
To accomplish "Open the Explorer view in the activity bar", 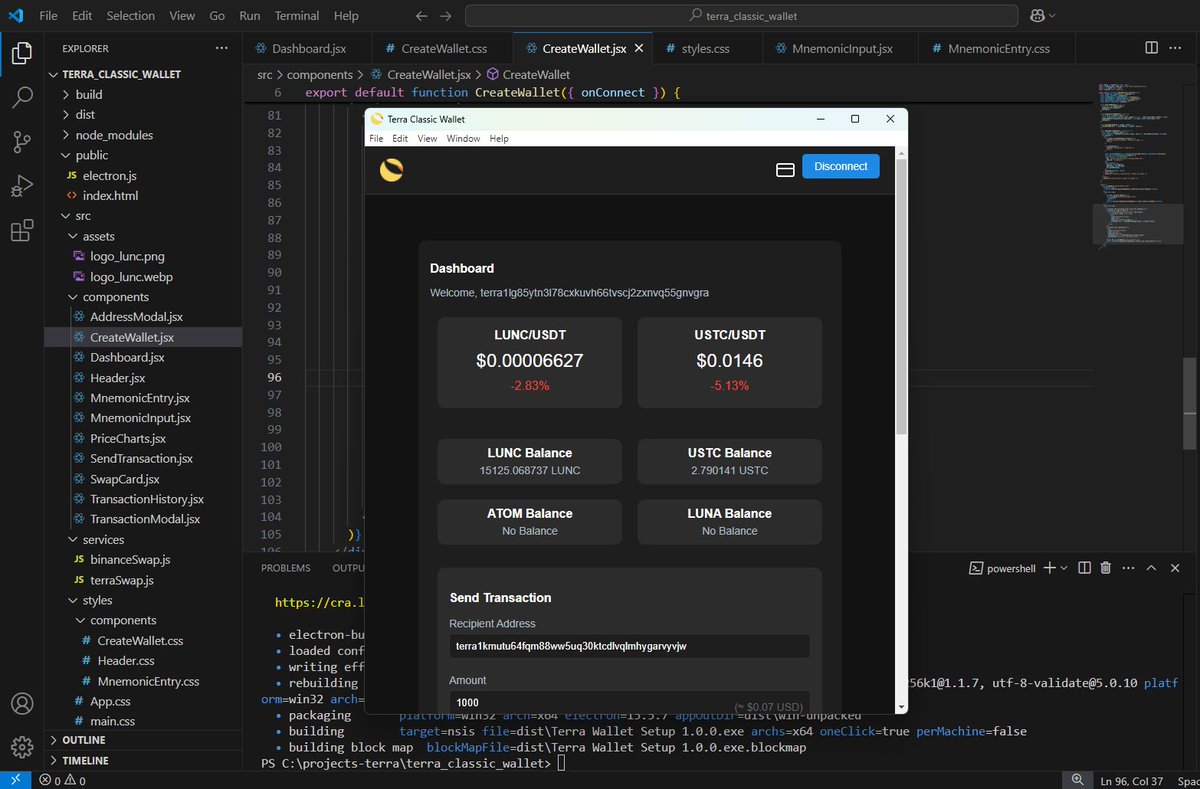I will (22, 53).
